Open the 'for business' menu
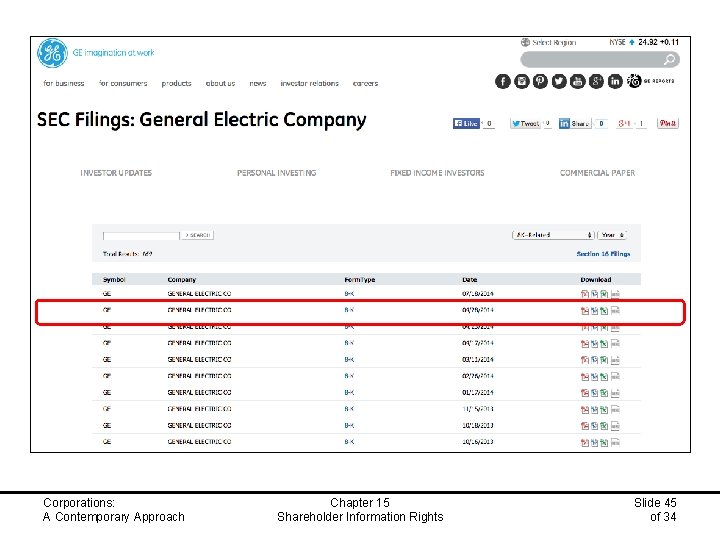 64,84
